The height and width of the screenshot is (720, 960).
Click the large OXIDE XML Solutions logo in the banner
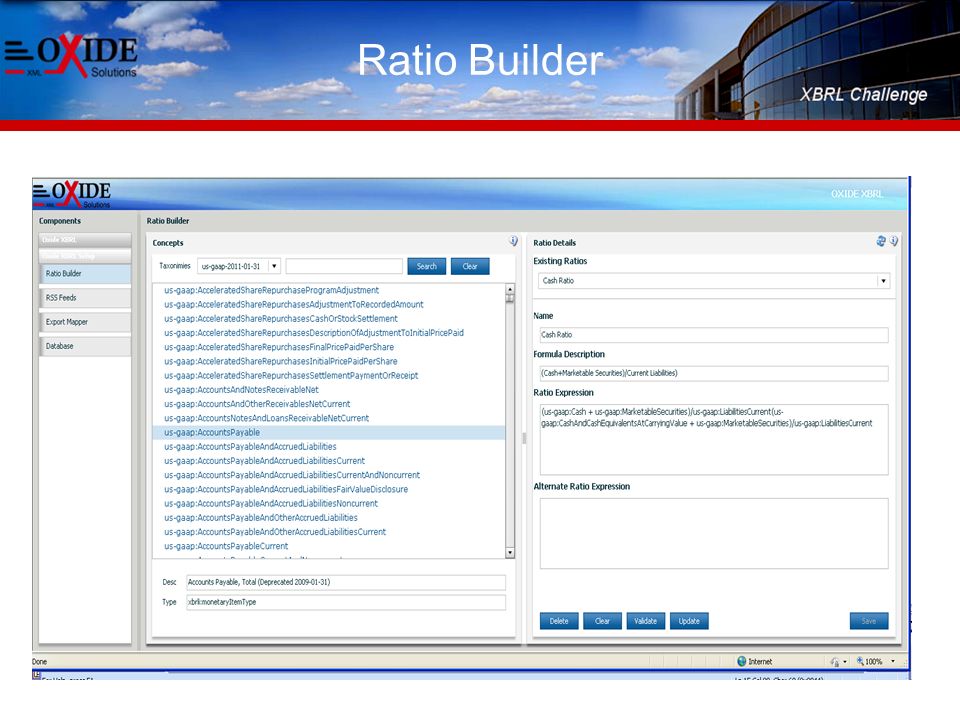[72, 57]
